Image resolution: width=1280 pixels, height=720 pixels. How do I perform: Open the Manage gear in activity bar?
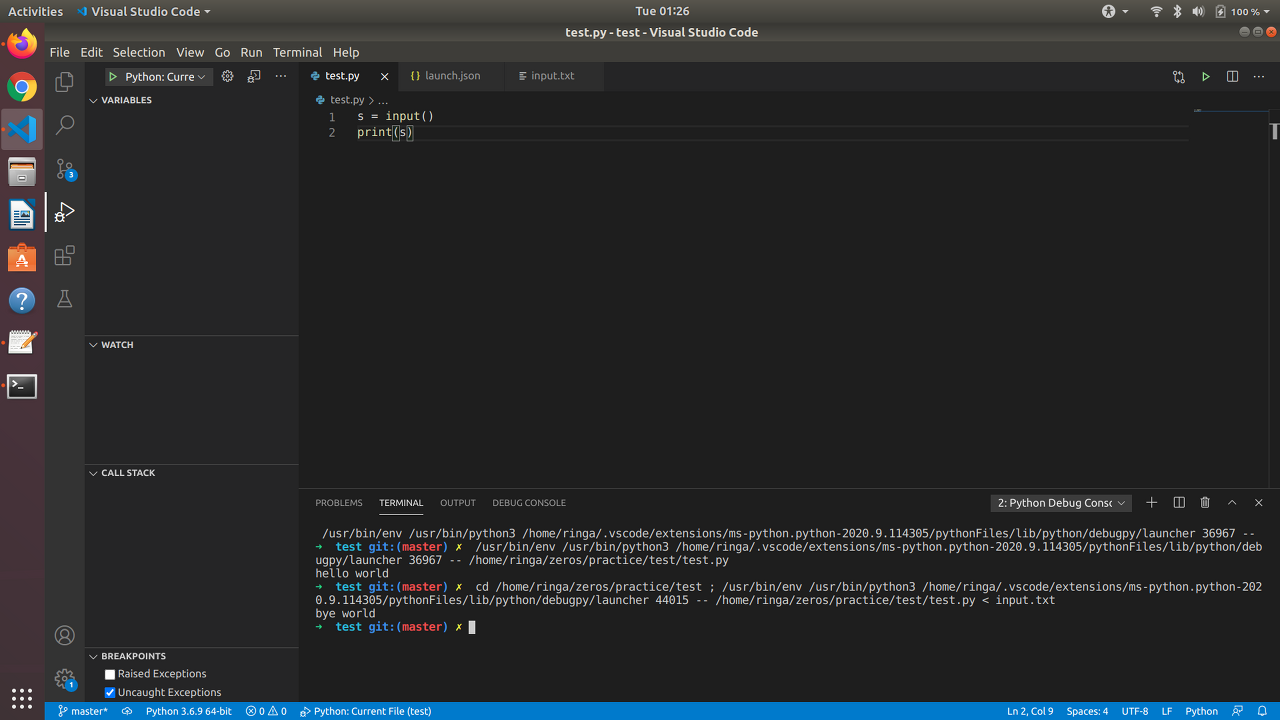[x=65, y=679]
